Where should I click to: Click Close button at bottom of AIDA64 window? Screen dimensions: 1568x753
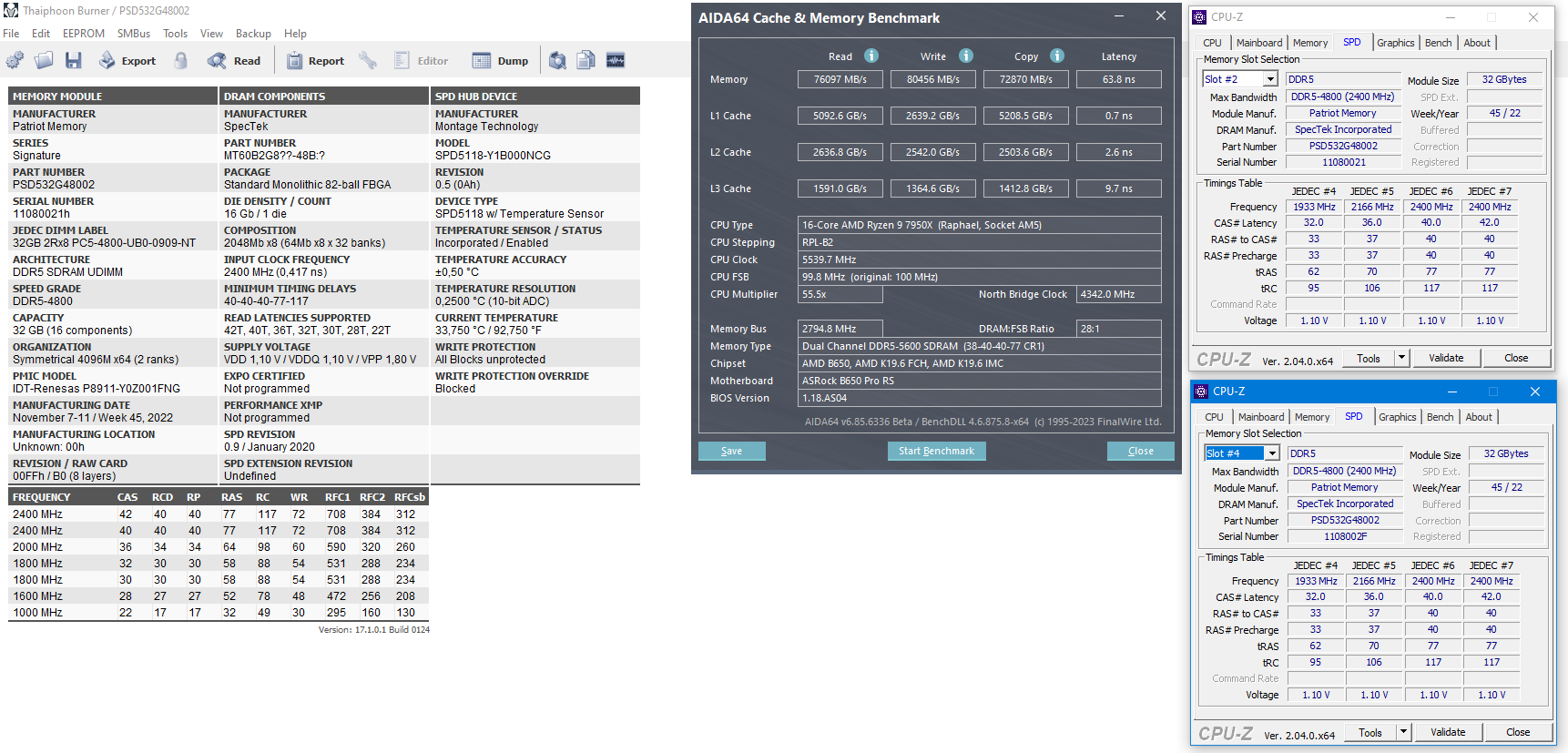point(1140,451)
